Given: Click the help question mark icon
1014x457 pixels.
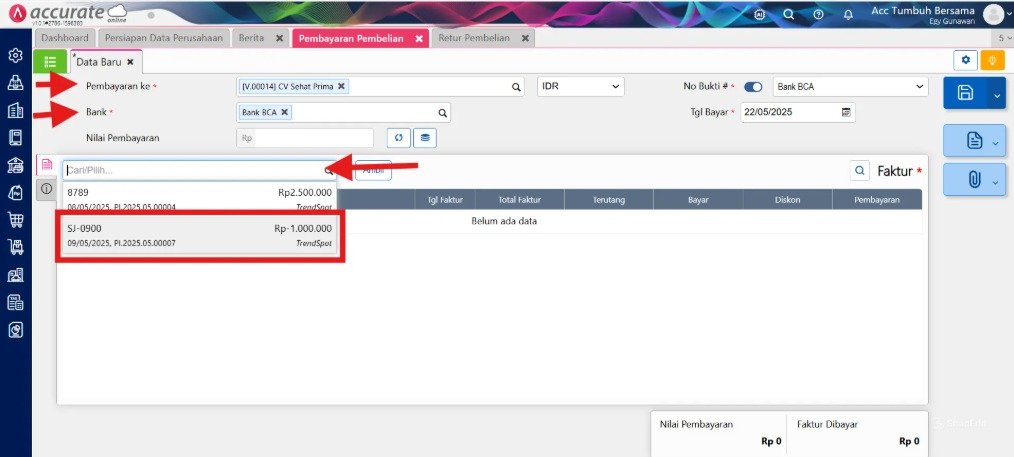Looking at the screenshot, I should 818,14.
